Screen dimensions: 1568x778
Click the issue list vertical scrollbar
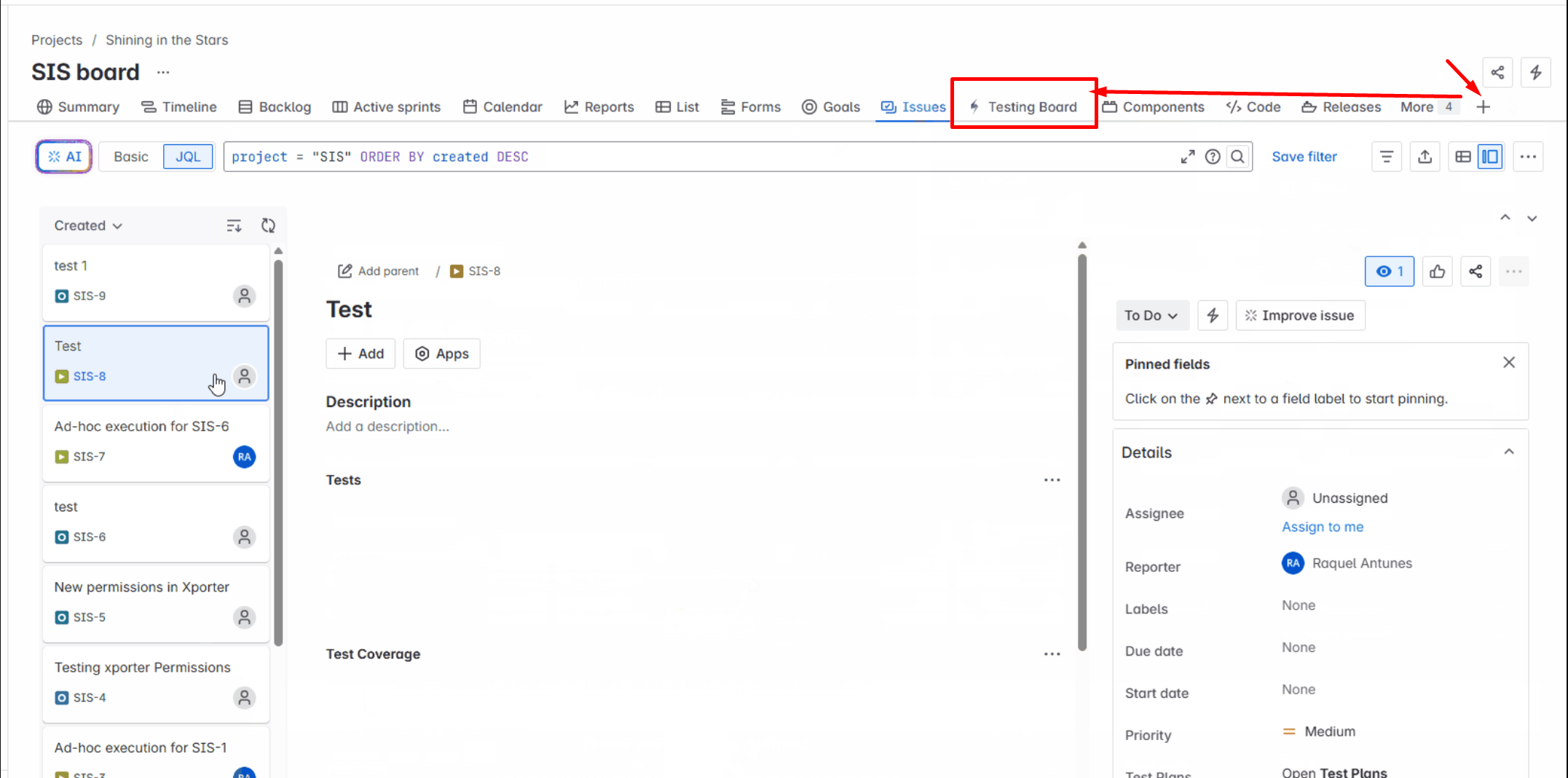[278, 452]
